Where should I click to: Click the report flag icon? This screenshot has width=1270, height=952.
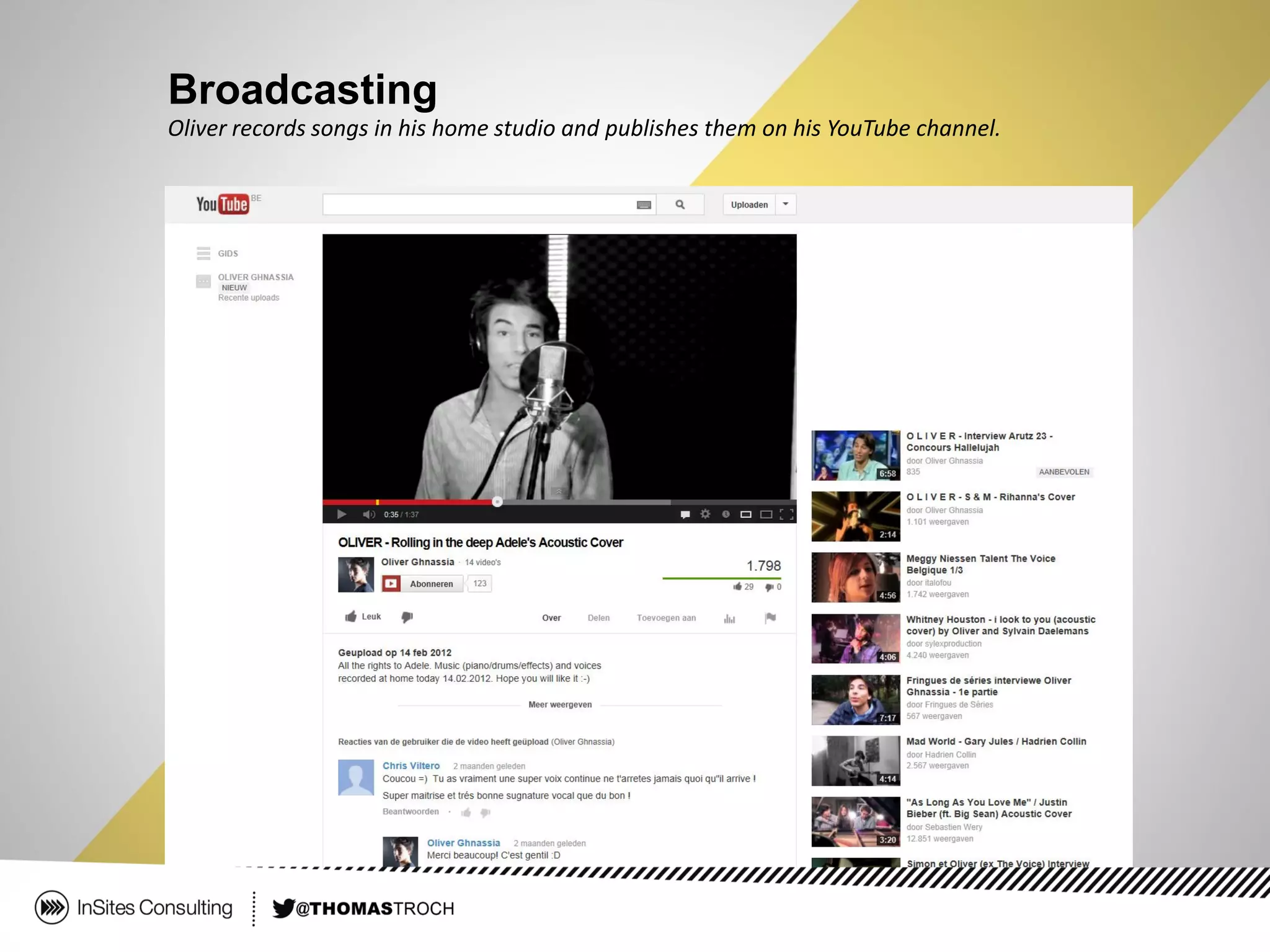[770, 618]
